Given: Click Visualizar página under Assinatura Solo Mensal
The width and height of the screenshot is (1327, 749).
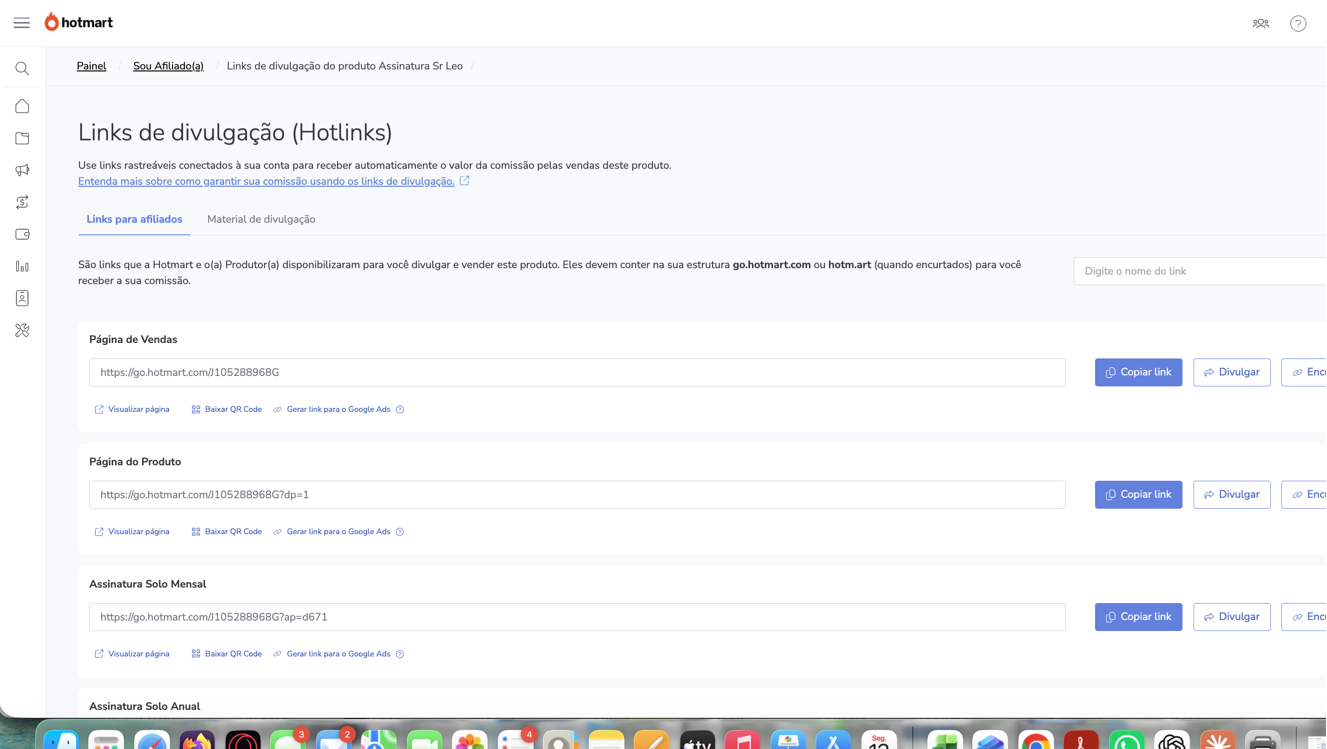Looking at the screenshot, I should [132, 654].
